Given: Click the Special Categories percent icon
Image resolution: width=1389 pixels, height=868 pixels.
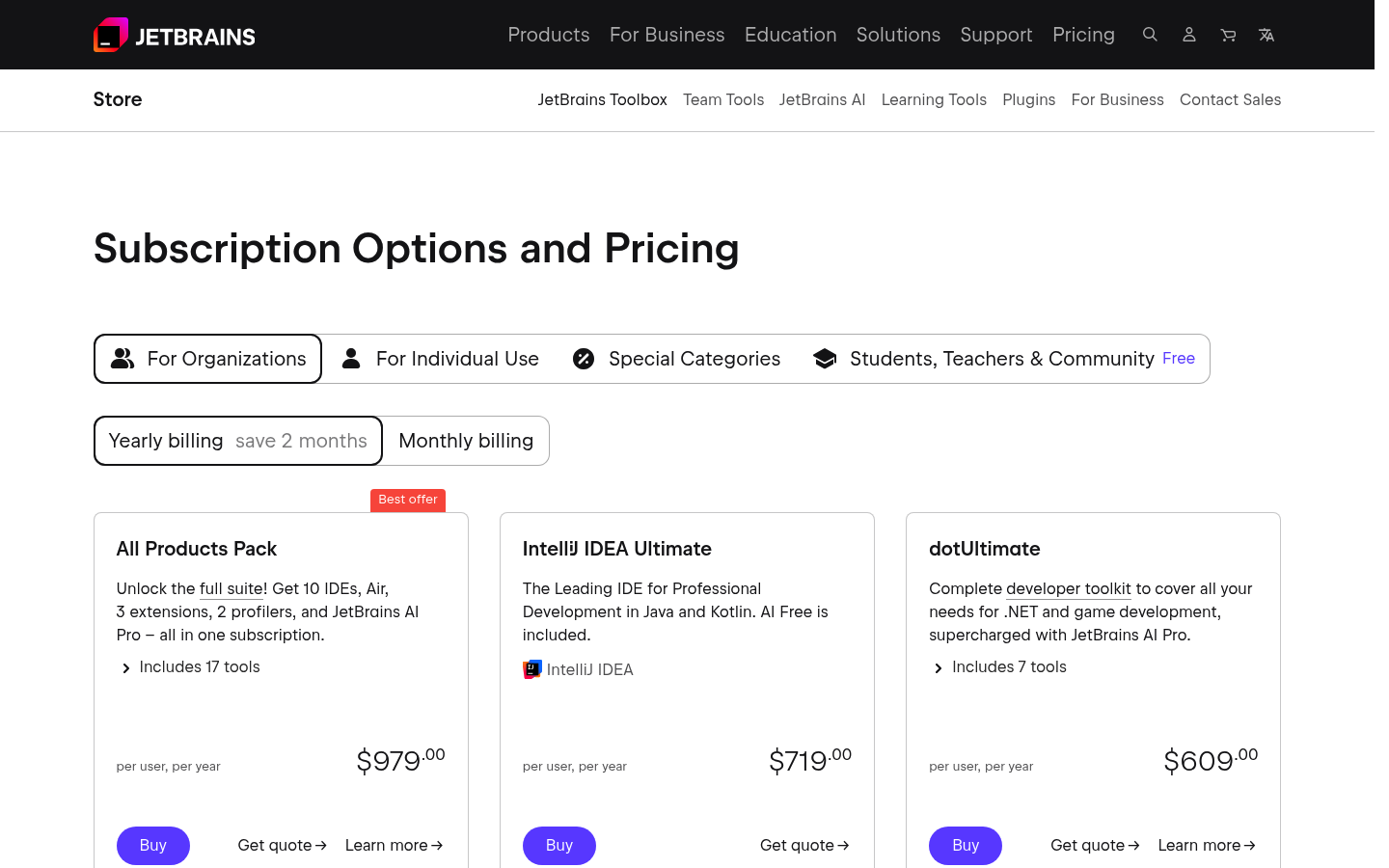Looking at the screenshot, I should (584, 359).
